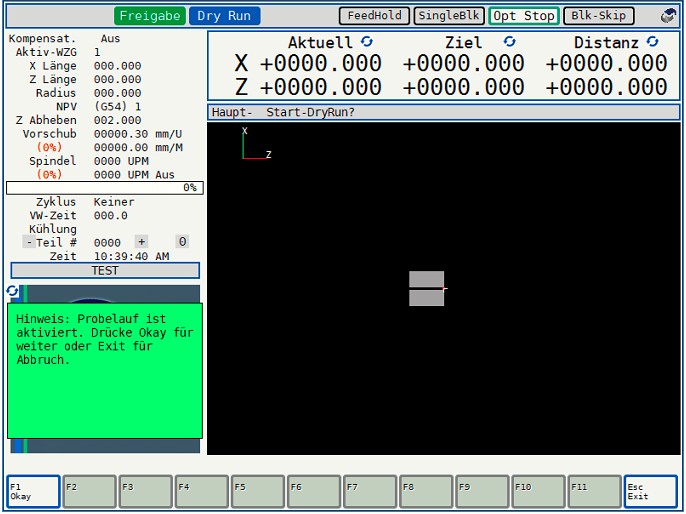Click the F4 softkey
This screenshot has height=514, width=686.
tap(201, 492)
